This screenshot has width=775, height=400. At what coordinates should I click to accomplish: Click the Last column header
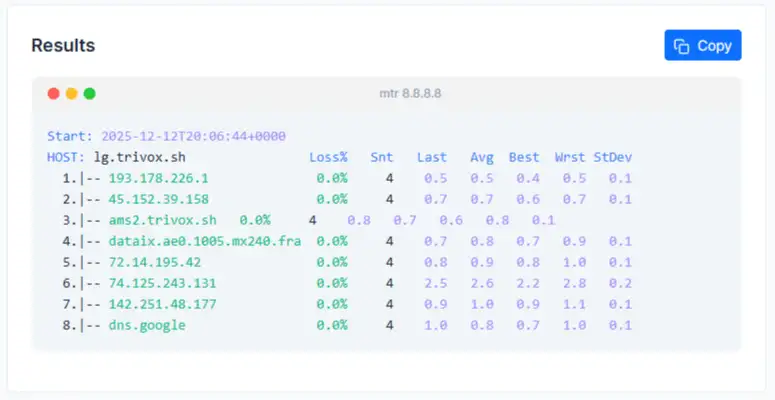coord(431,157)
